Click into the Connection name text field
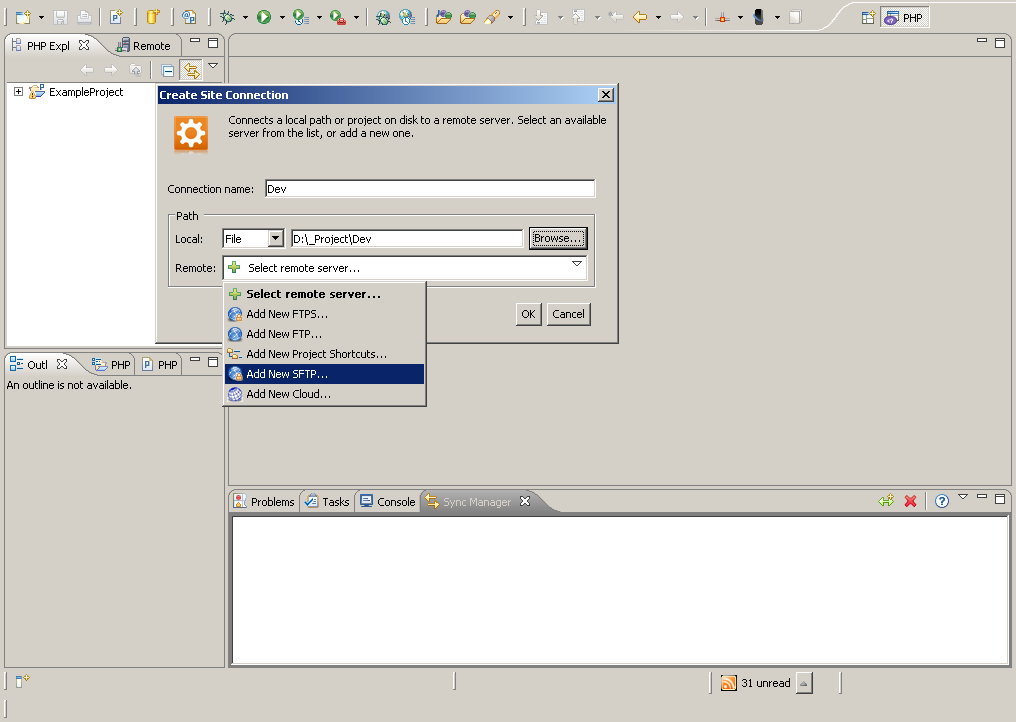Viewport: 1016px width, 722px height. (x=430, y=189)
